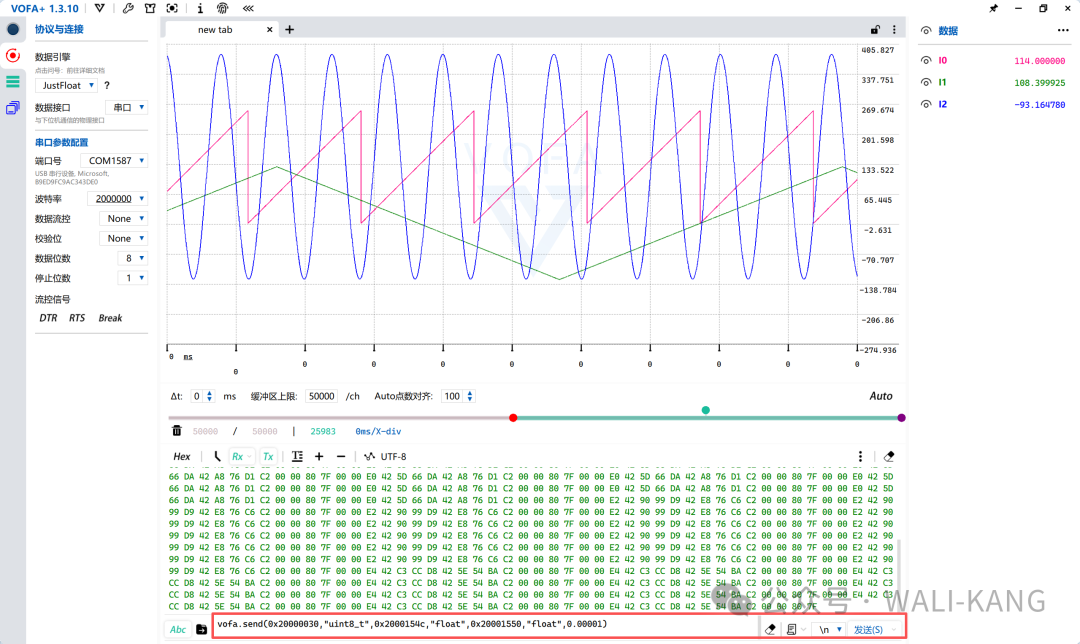Toggle visibility of channel I0
This screenshot has height=644, width=1080.
click(x=926, y=61)
